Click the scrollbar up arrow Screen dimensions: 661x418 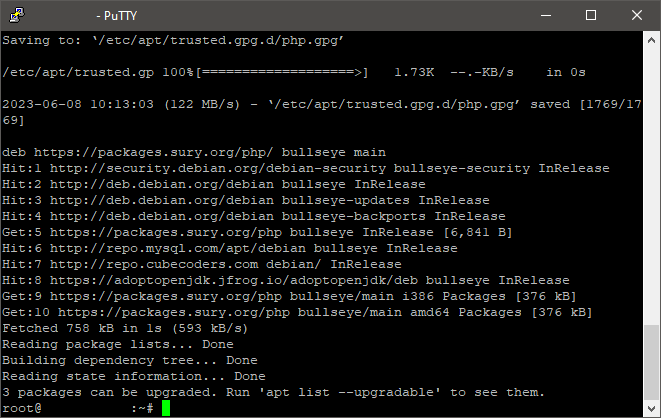652,40
